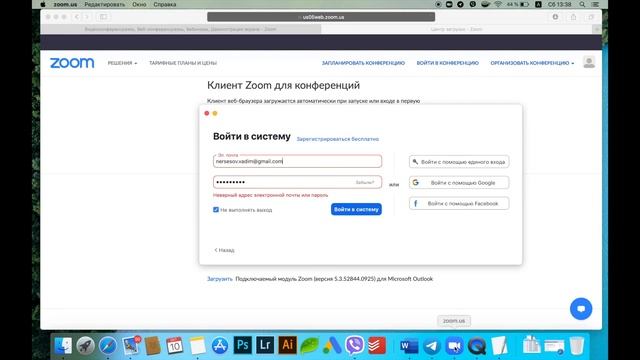Toggle the "Не выполнять выход" checkbox

(x=216, y=209)
